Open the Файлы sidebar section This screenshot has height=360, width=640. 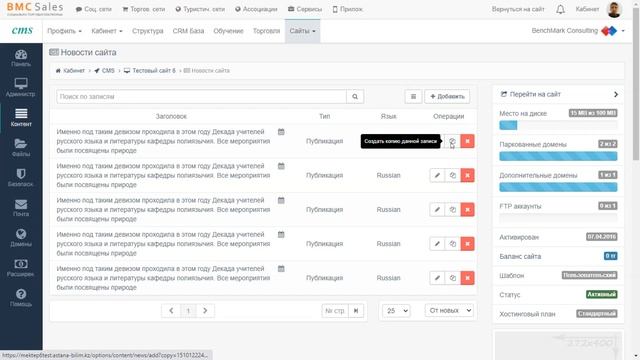click(x=21, y=148)
